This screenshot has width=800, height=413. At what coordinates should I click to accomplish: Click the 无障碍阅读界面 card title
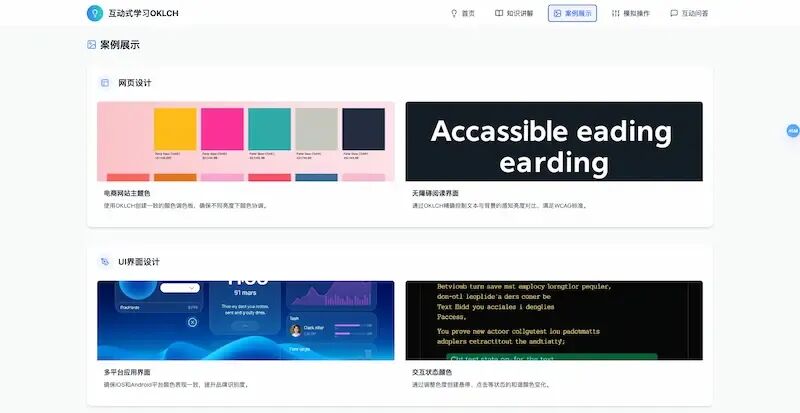click(435, 193)
